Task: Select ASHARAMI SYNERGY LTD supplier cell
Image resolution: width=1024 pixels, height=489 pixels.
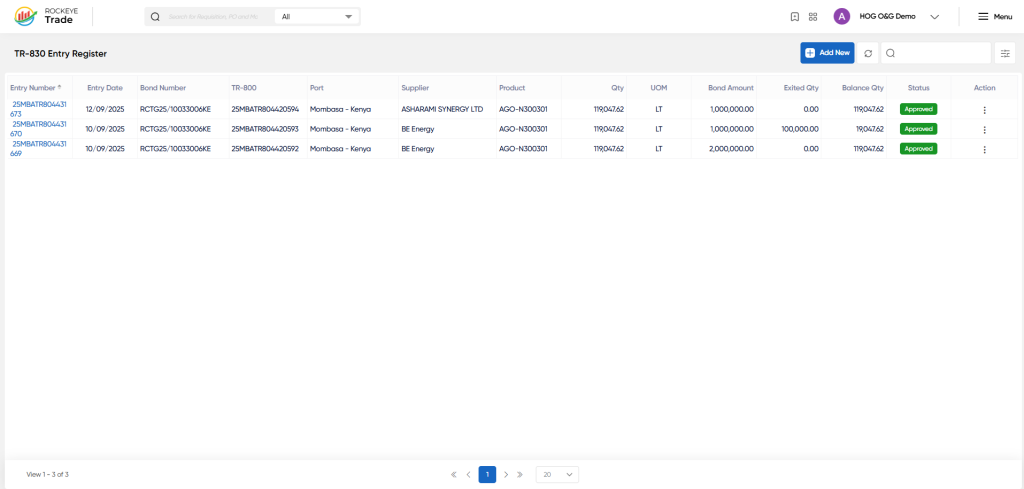Action: coord(442,110)
